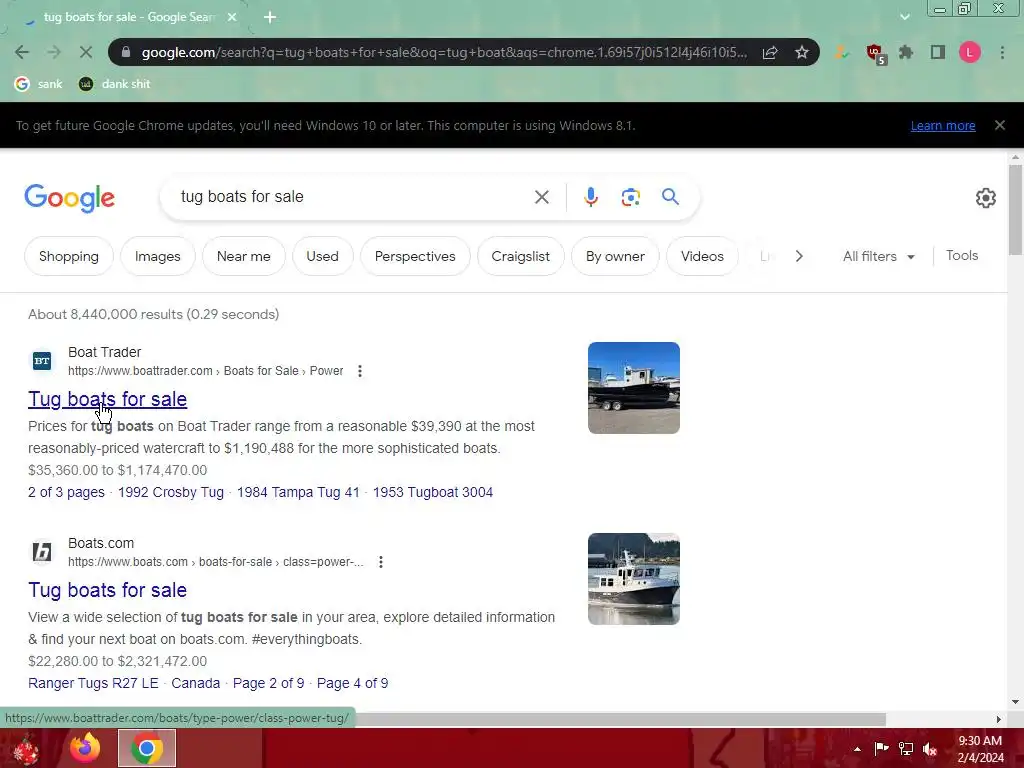
Task: Select the 'Near me' filter chip
Action: (244, 256)
